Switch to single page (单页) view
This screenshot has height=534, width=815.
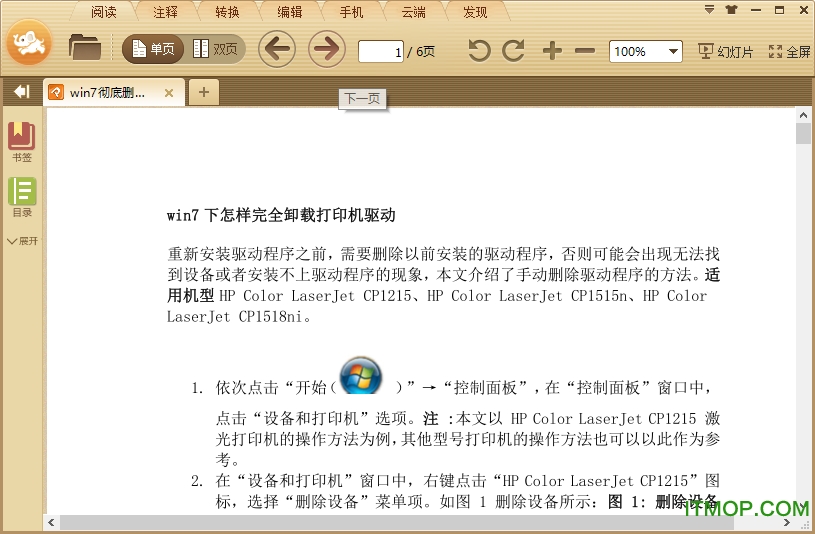click(x=153, y=49)
